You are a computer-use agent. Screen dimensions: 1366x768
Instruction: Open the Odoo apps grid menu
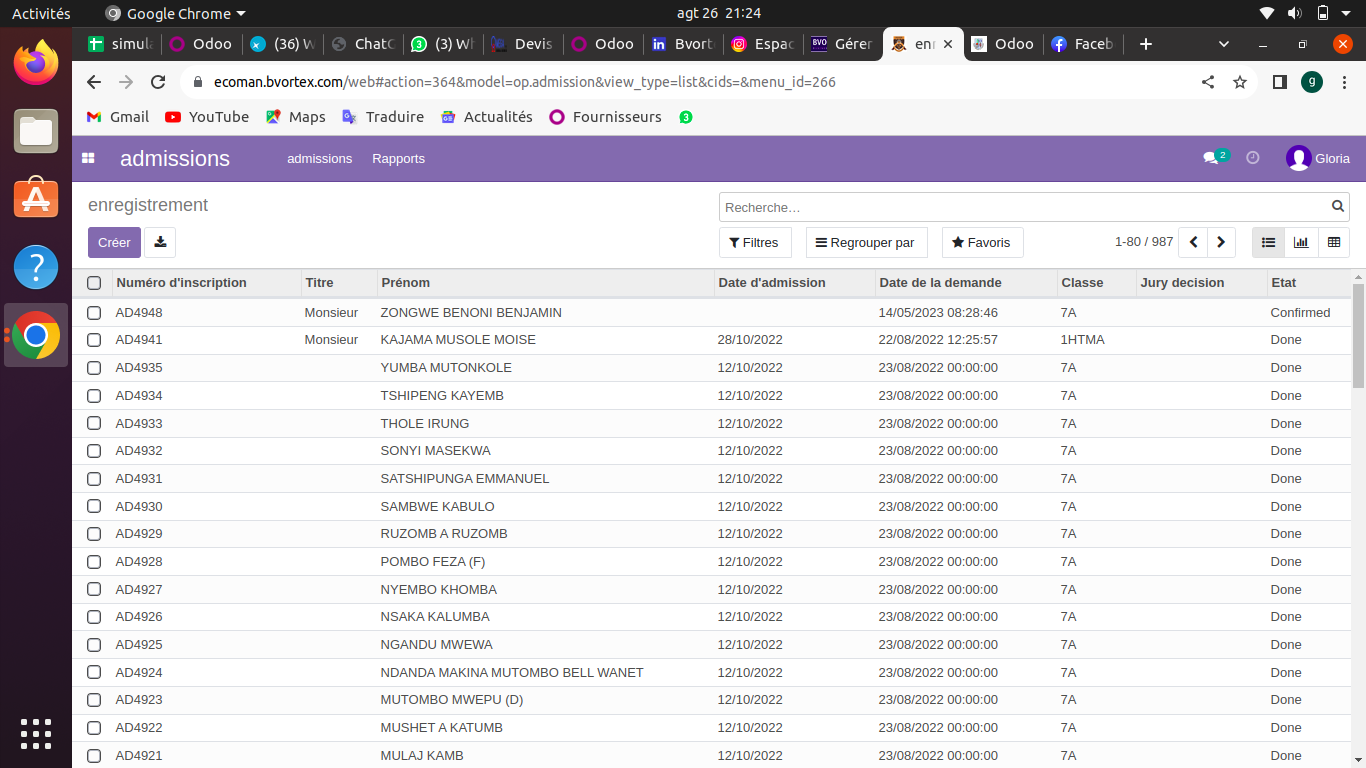click(x=88, y=158)
